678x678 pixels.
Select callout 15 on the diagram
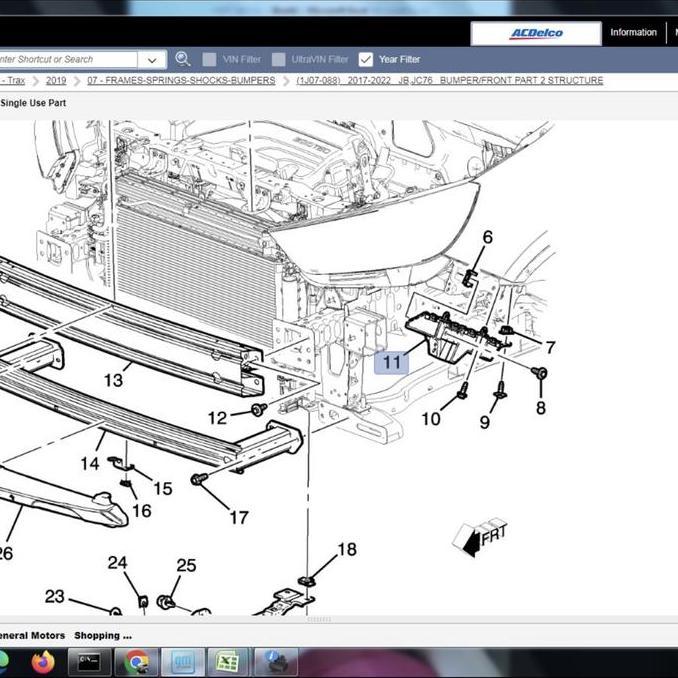pyautogui.click(x=163, y=489)
